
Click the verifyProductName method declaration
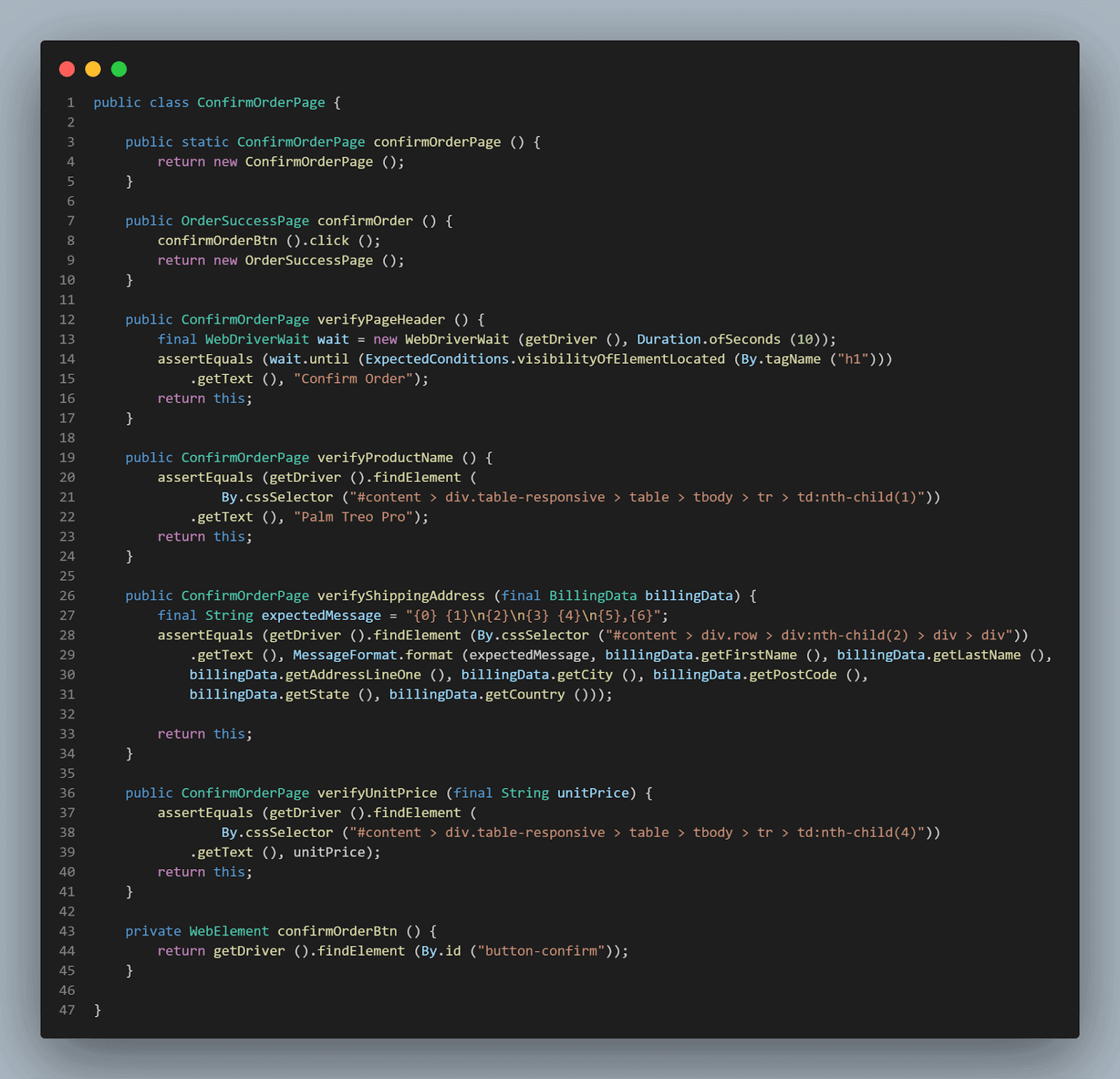(385, 457)
